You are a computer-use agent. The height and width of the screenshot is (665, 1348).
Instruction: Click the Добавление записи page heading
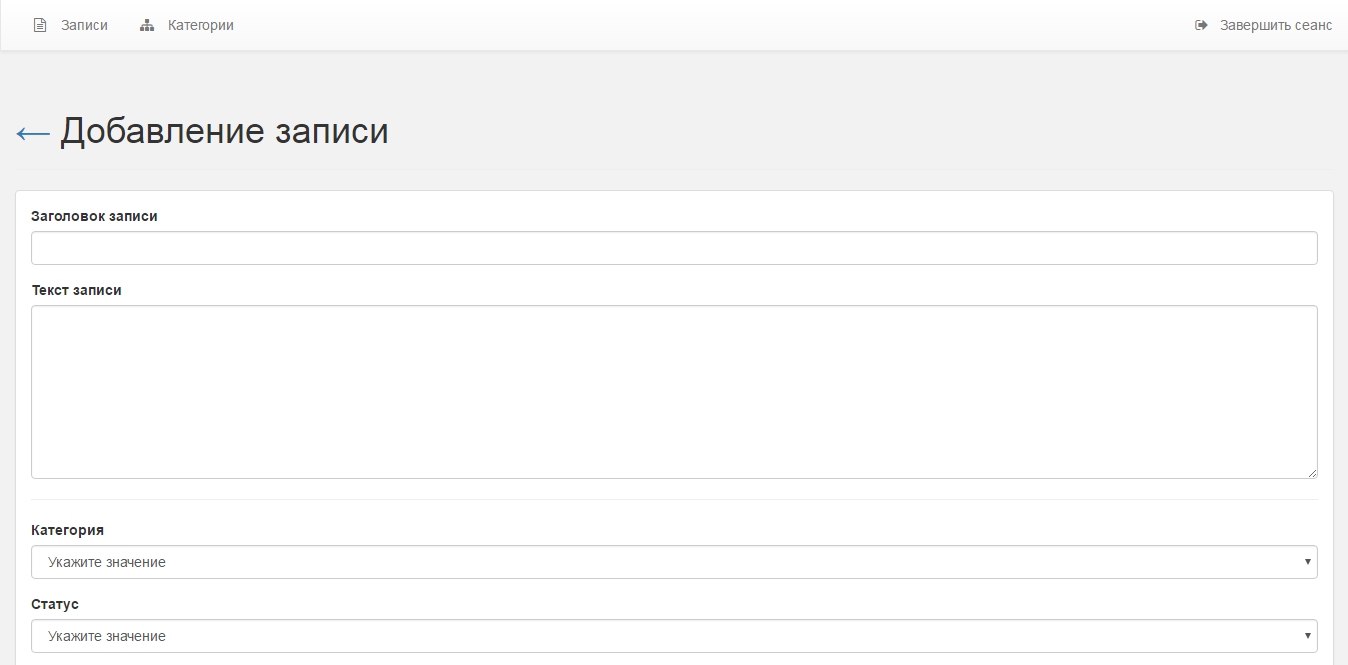click(x=224, y=132)
